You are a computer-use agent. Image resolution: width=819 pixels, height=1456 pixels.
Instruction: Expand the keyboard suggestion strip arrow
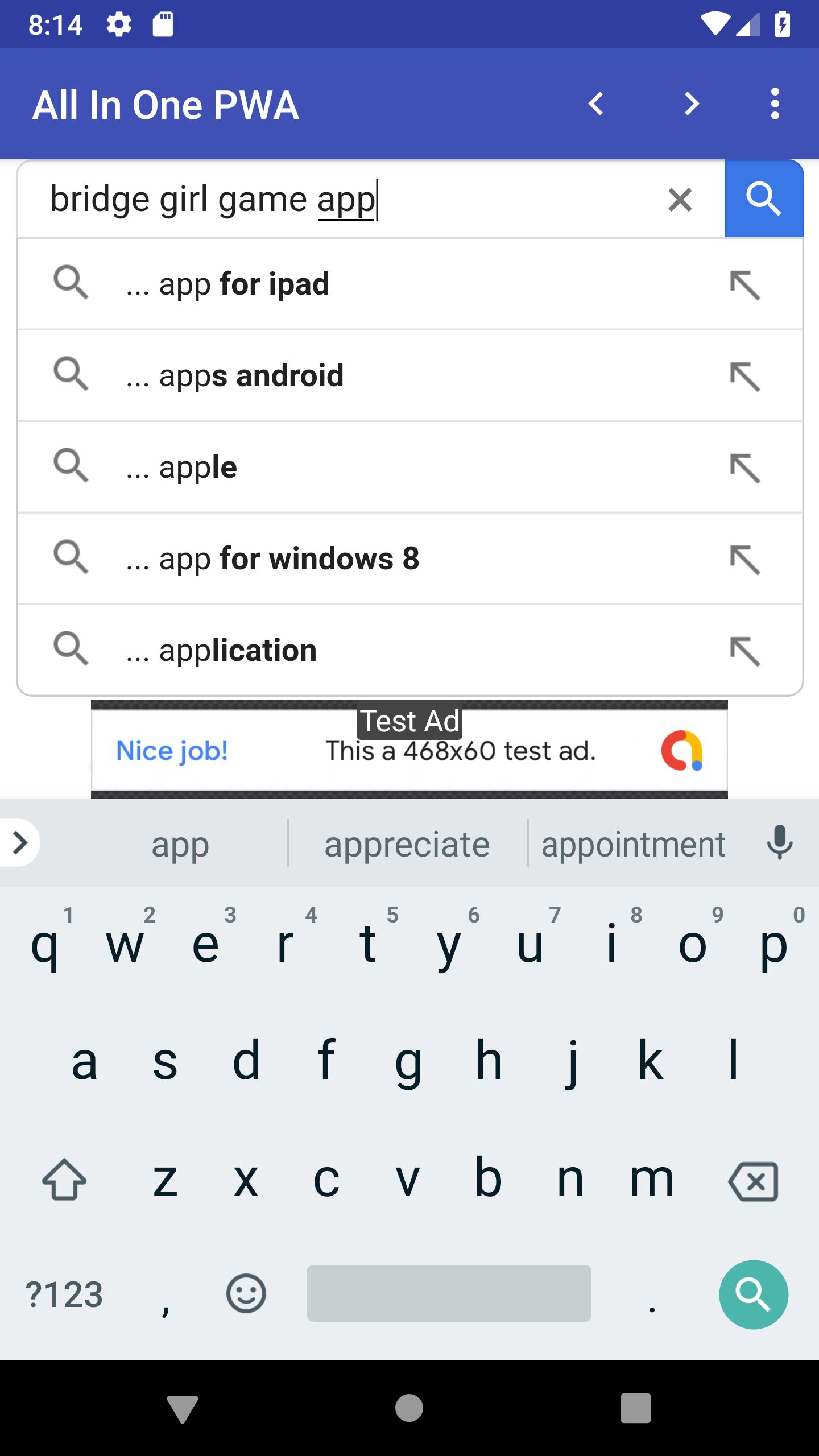pyautogui.click(x=20, y=843)
